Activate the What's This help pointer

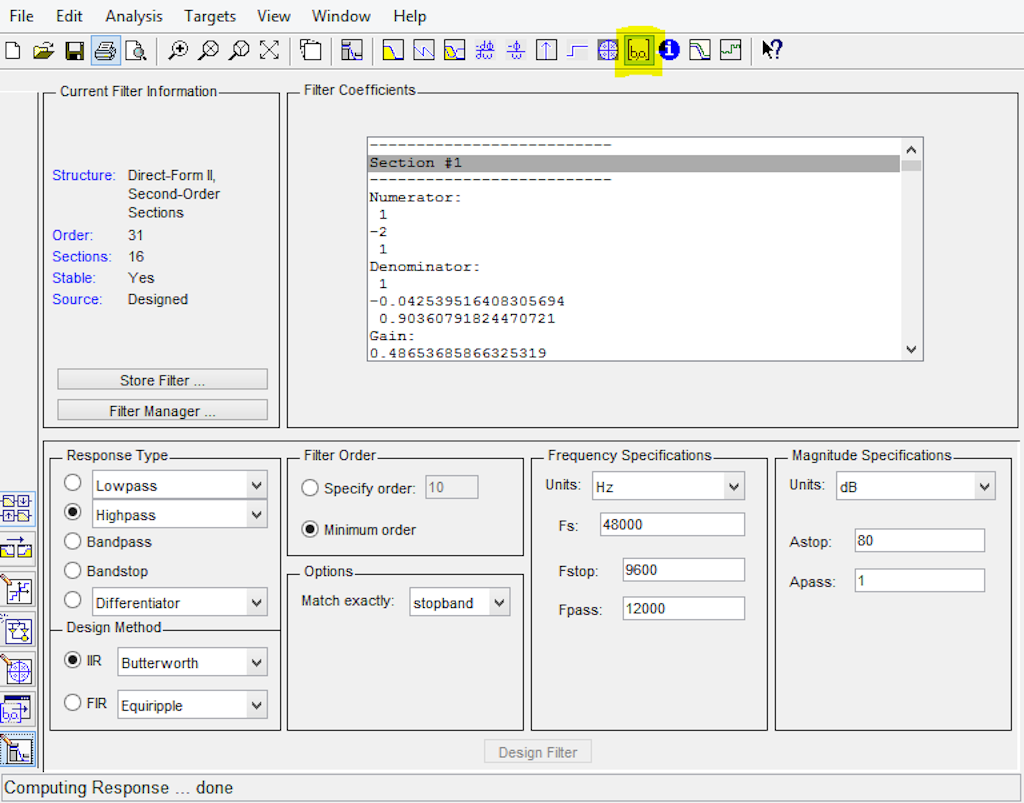(x=772, y=50)
